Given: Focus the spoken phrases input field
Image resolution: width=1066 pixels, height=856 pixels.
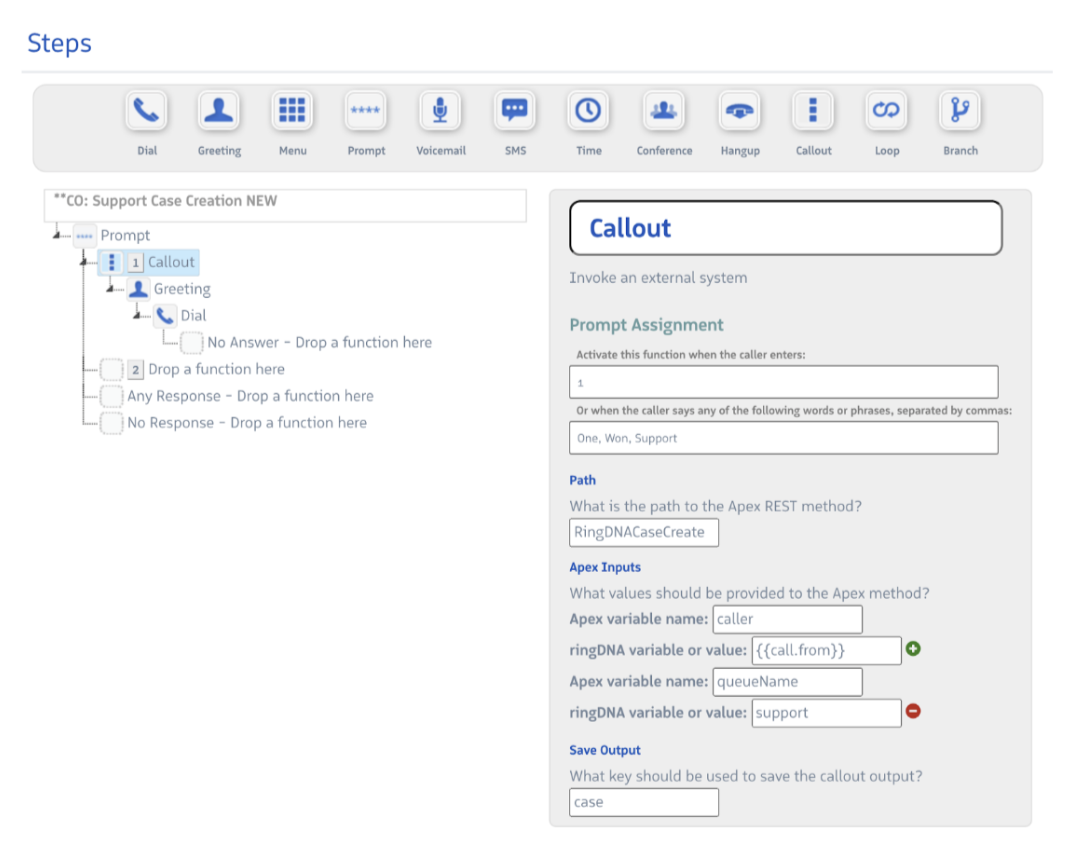Looking at the screenshot, I should click(x=783, y=438).
